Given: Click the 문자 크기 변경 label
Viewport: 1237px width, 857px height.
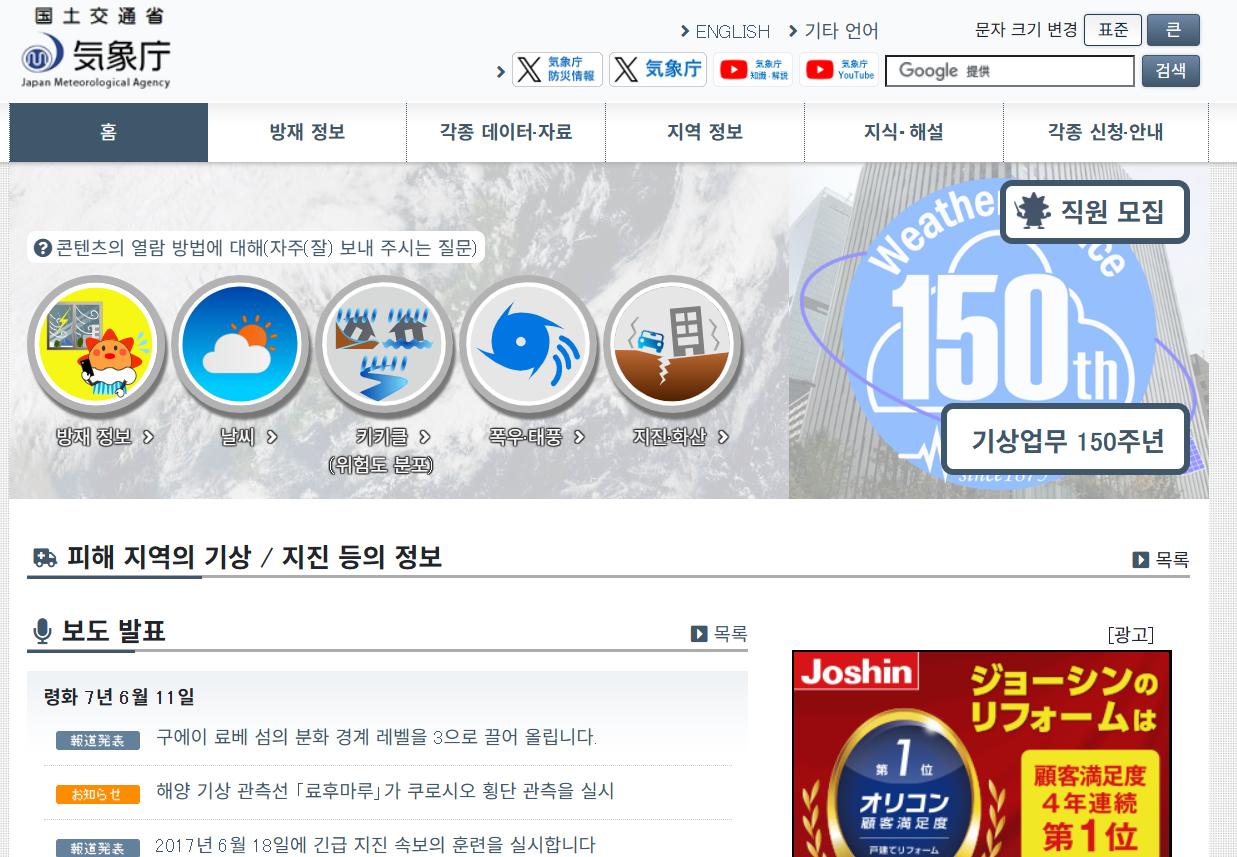Looking at the screenshot, I should [1026, 29].
